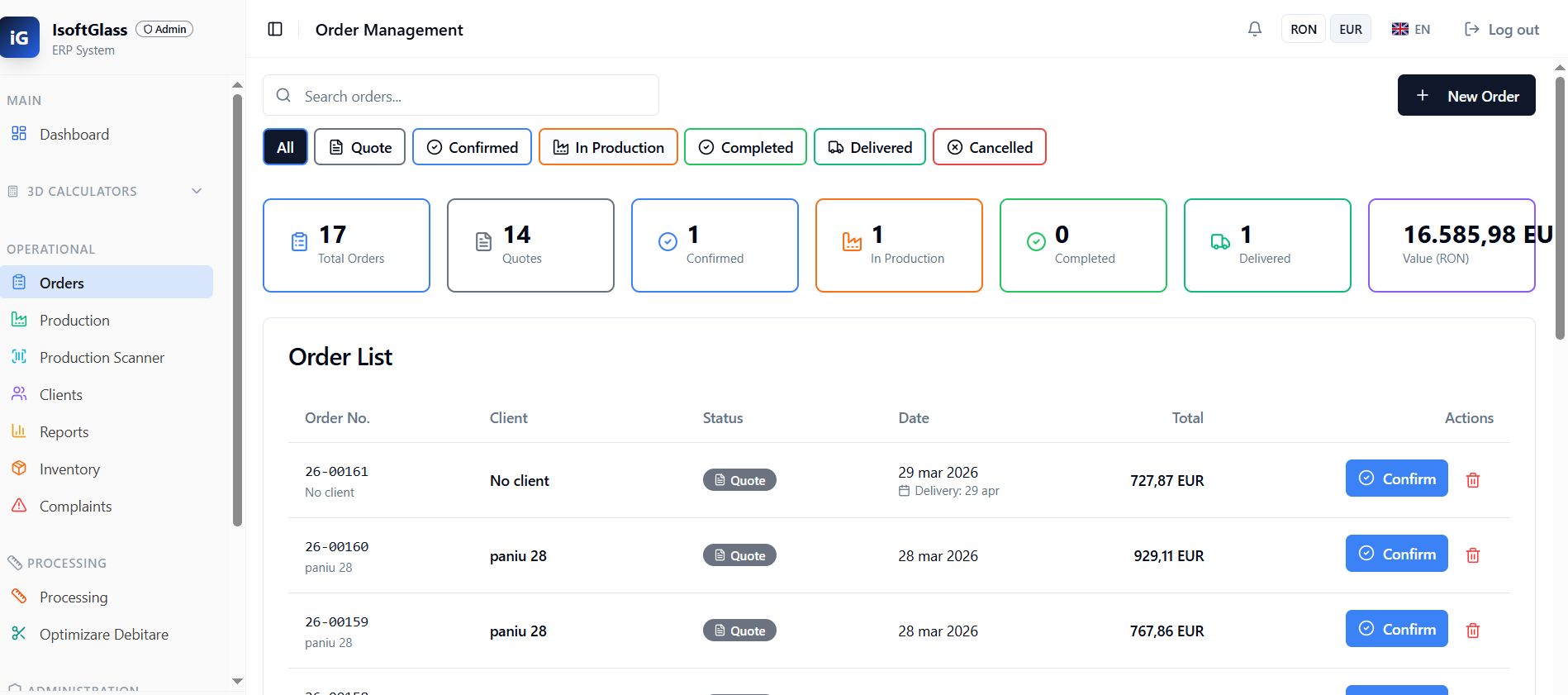Screen dimensions: 1568x695
Task: Click the notification bell icon
Action: [1254, 29]
